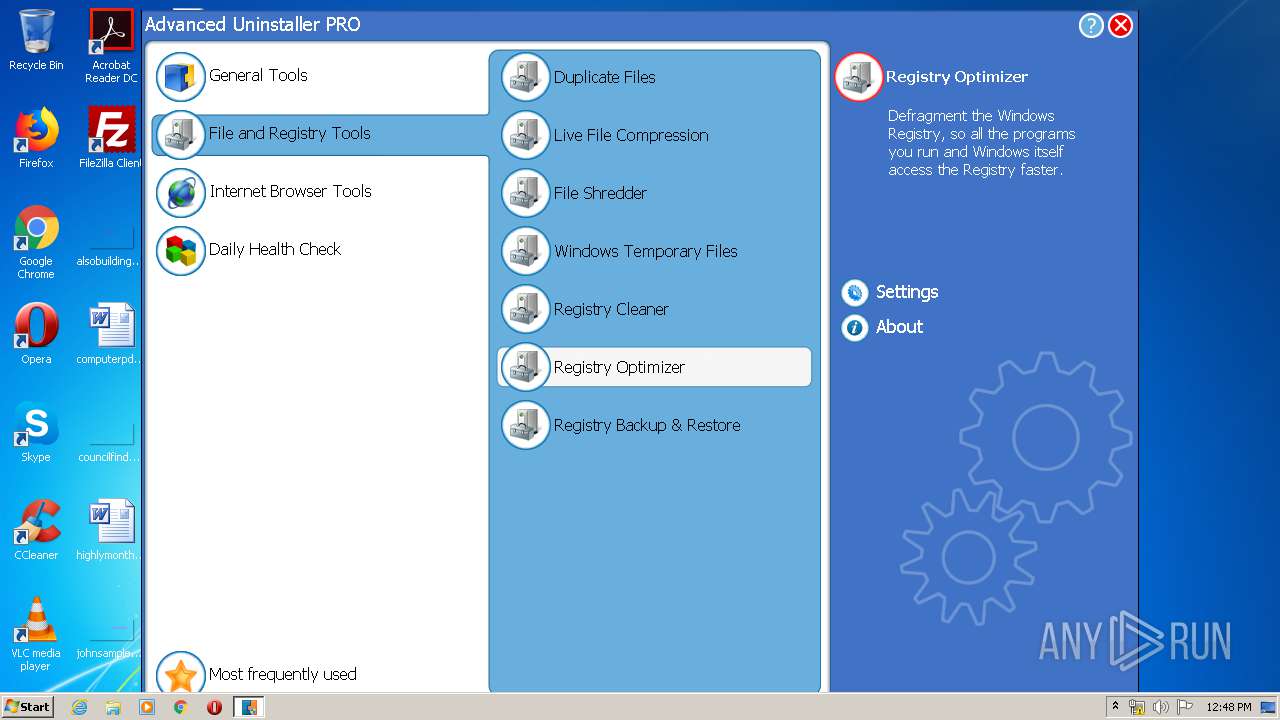Open VLC media player desktop shortcut
This screenshot has height=720, width=1280.
[36, 634]
